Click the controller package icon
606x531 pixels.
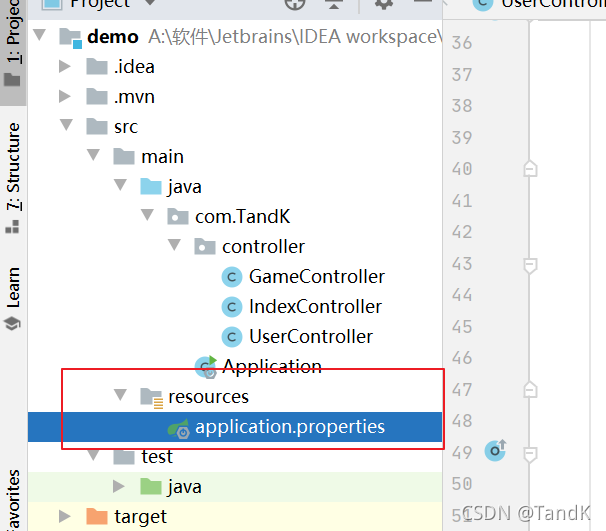(x=205, y=247)
